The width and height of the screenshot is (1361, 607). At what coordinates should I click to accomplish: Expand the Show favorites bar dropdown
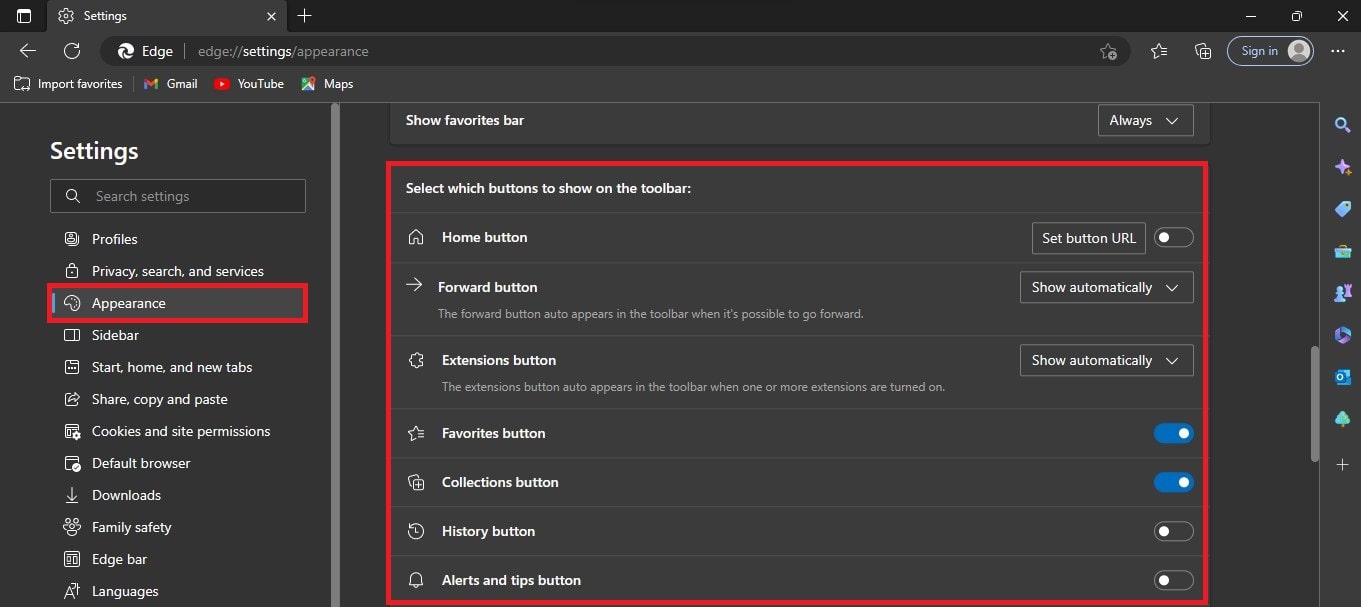pyautogui.click(x=1145, y=121)
